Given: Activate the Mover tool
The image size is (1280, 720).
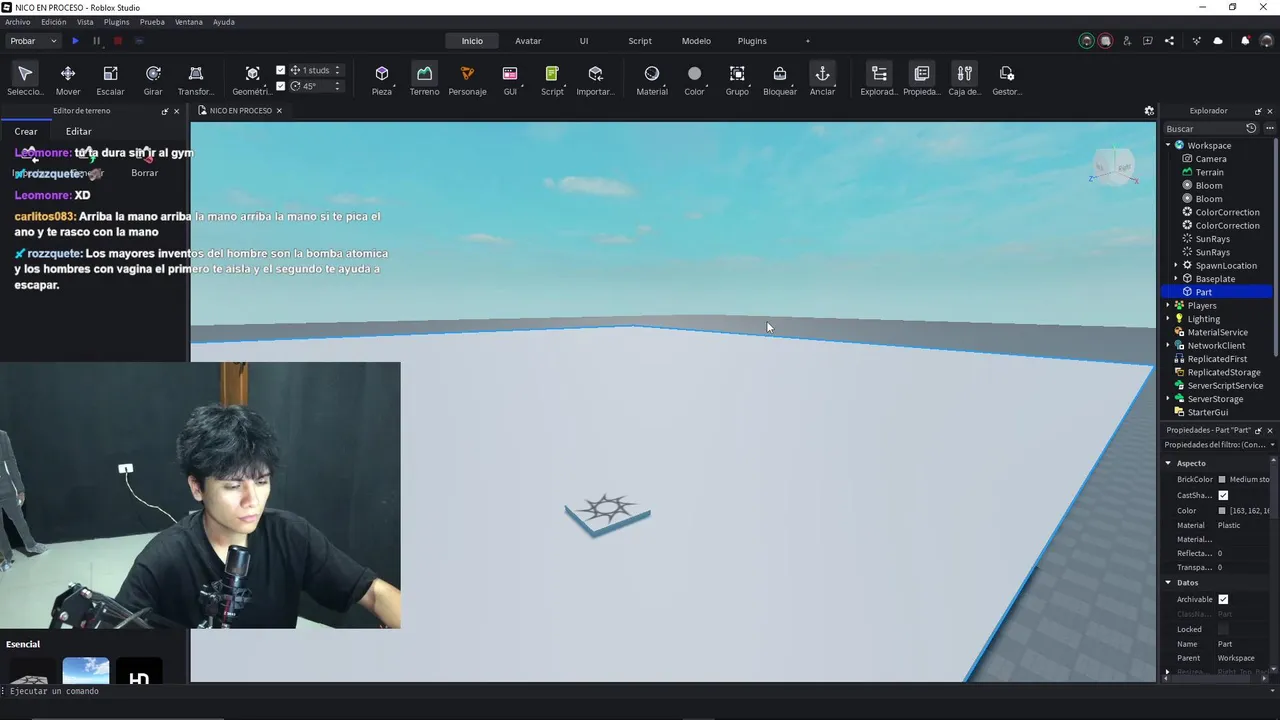Looking at the screenshot, I should point(68,80).
